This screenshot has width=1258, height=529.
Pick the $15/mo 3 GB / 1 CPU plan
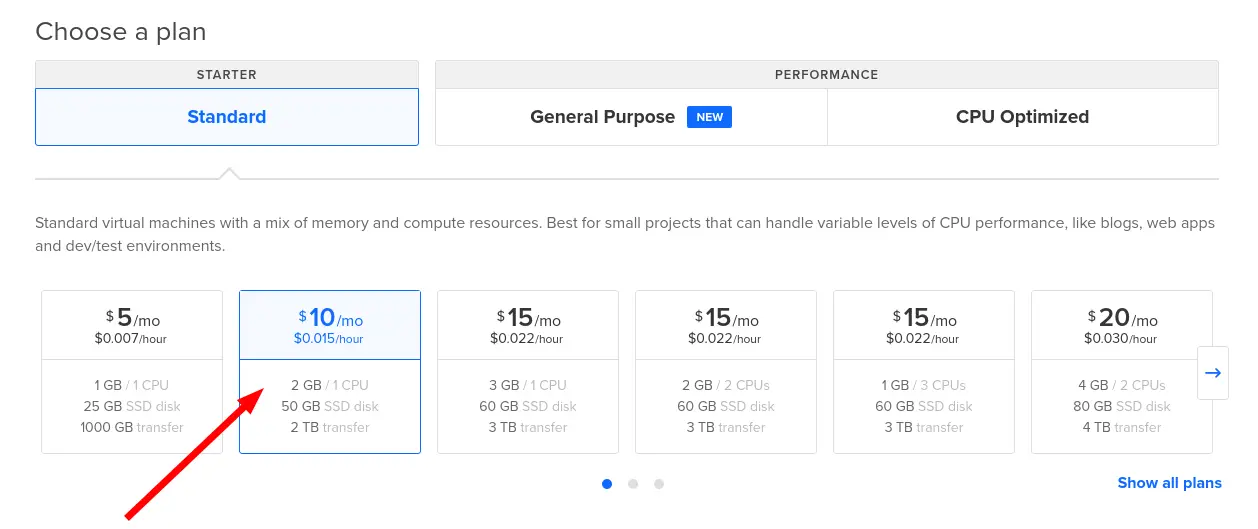point(528,372)
